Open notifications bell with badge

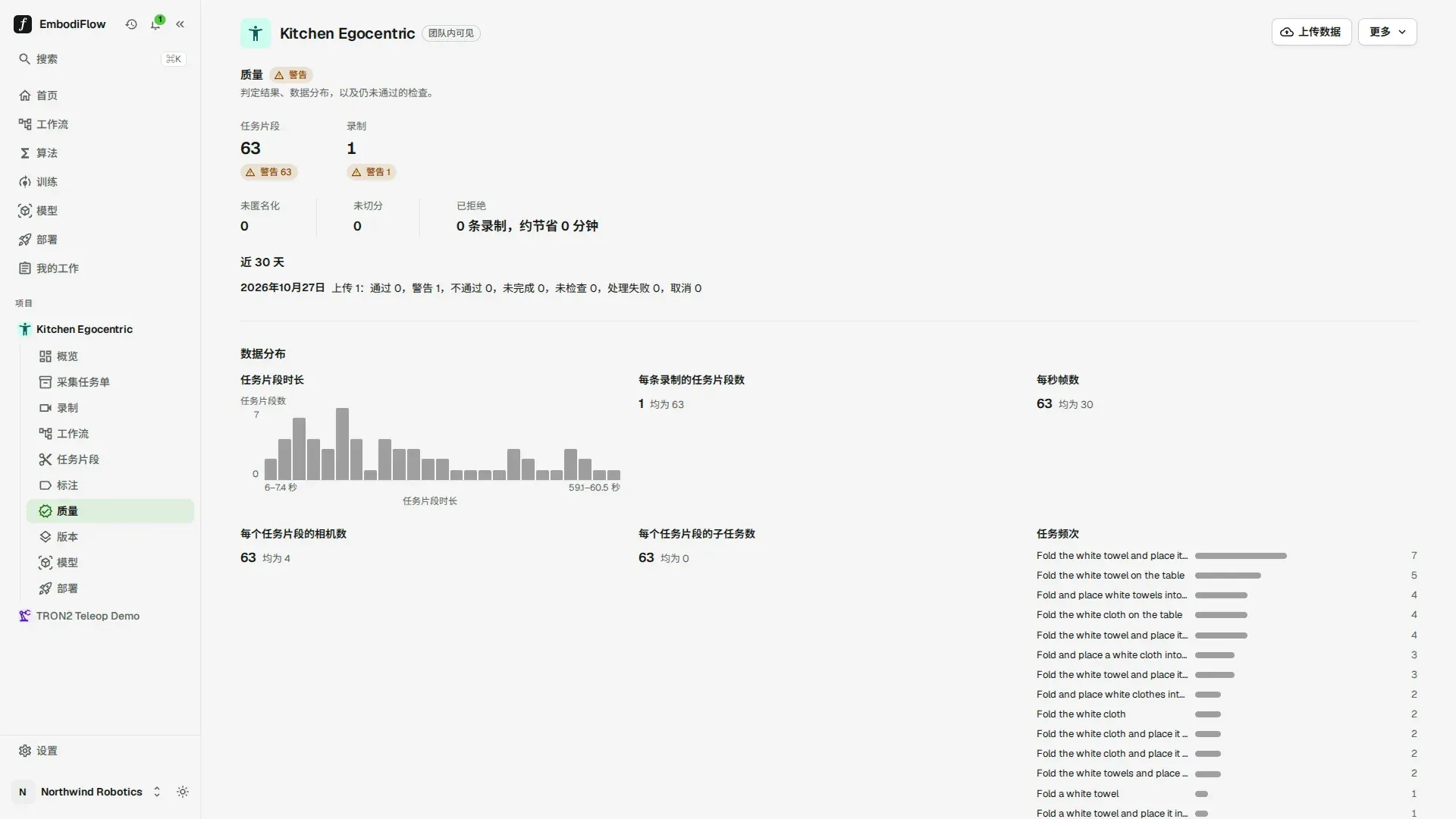(x=156, y=24)
